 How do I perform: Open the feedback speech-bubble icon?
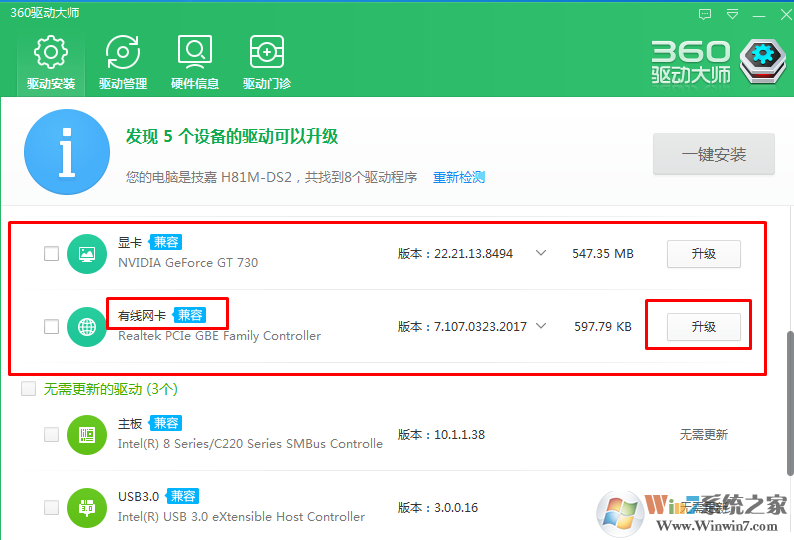coord(706,14)
